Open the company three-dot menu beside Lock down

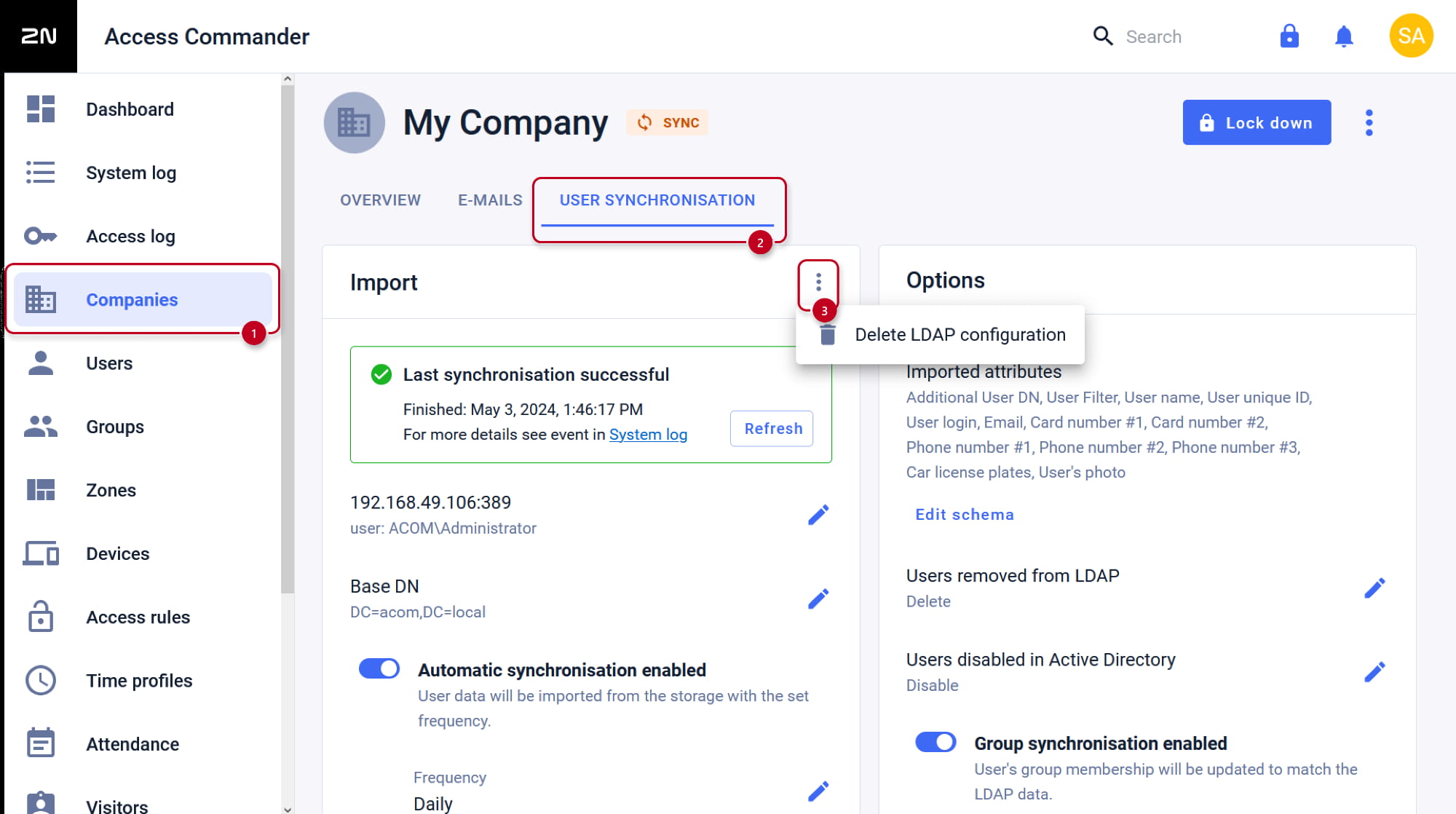[x=1369, y=122]
